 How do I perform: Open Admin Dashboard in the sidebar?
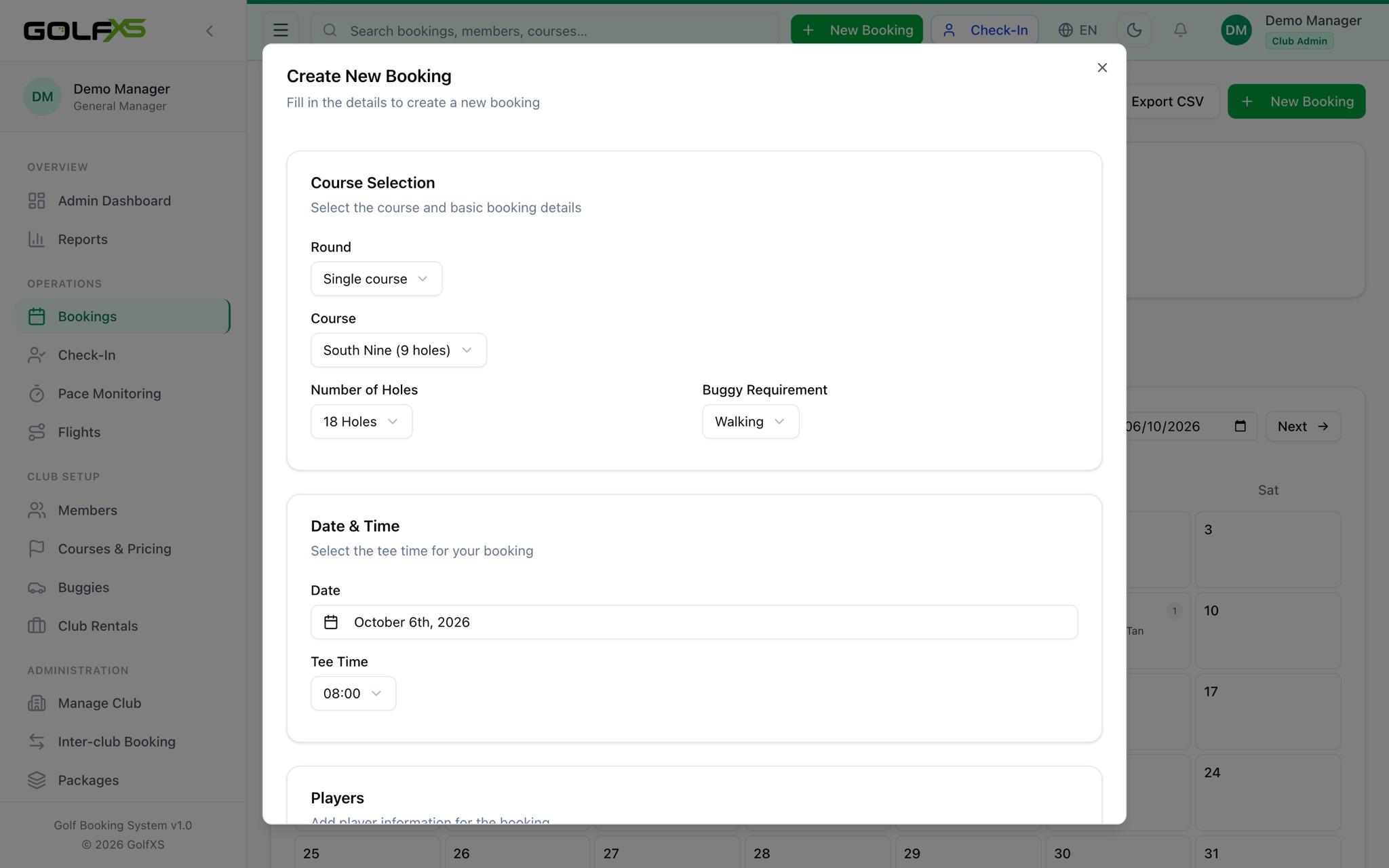(x=123, y=201)
